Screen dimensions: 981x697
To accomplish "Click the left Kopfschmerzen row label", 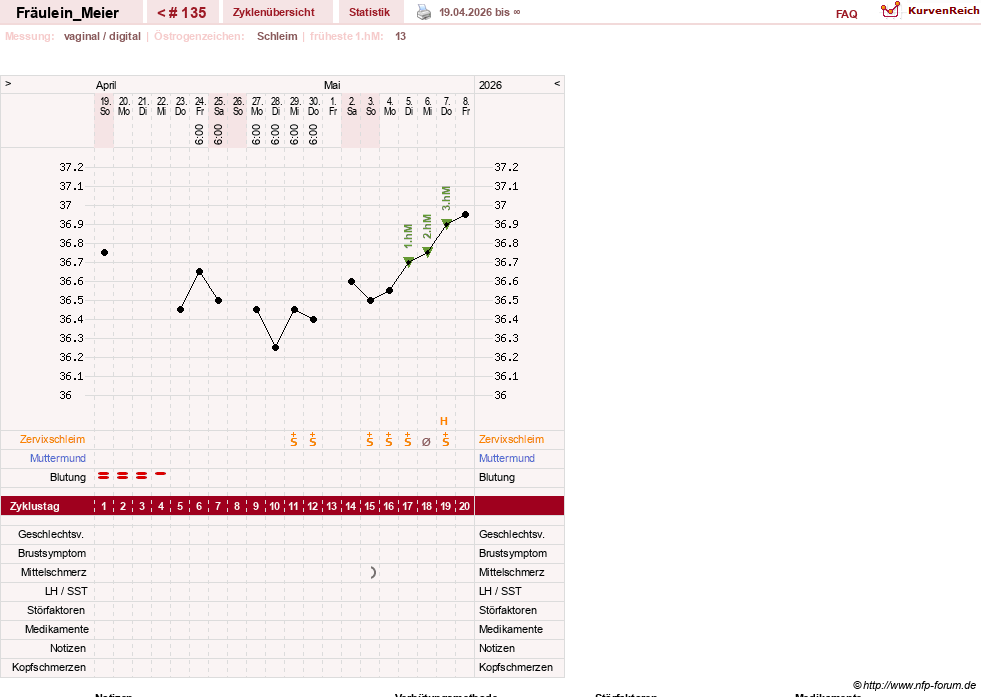I will tap(49, 667).
